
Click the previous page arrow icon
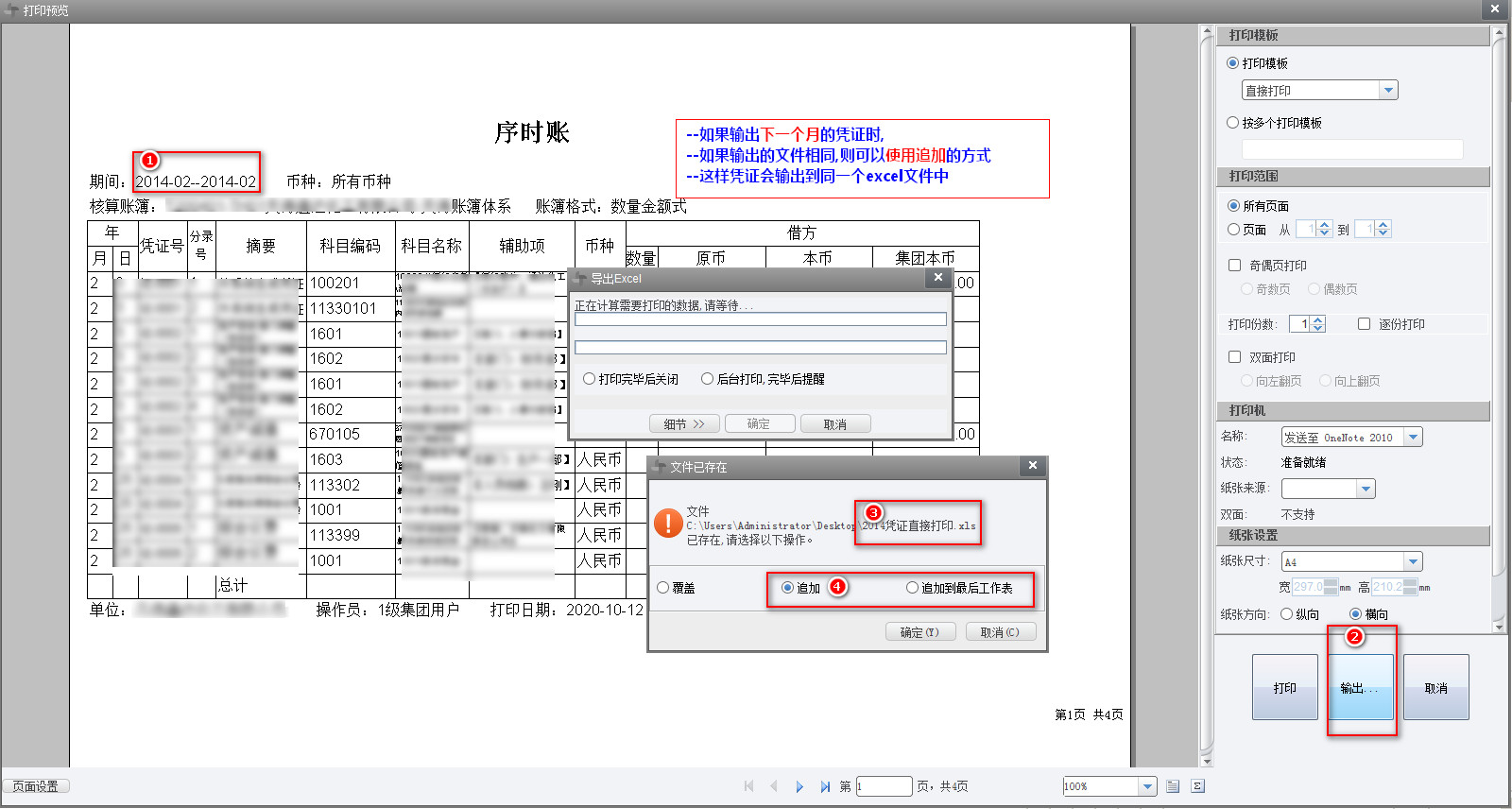(x=774, y=786)
